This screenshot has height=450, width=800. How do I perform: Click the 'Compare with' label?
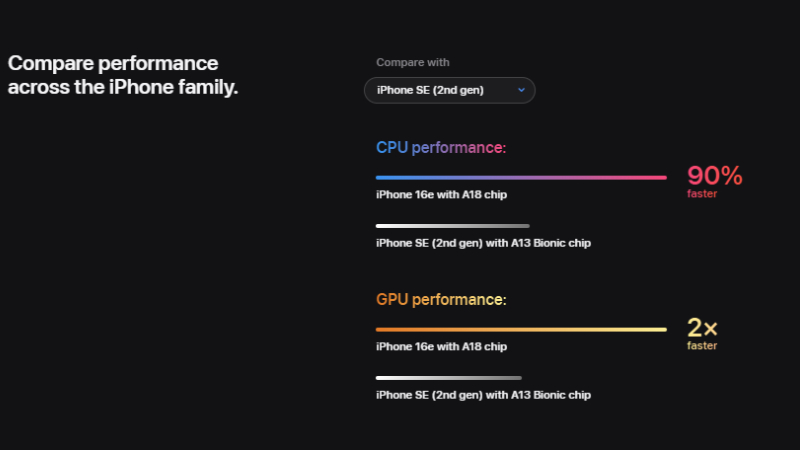coord(413,62)
